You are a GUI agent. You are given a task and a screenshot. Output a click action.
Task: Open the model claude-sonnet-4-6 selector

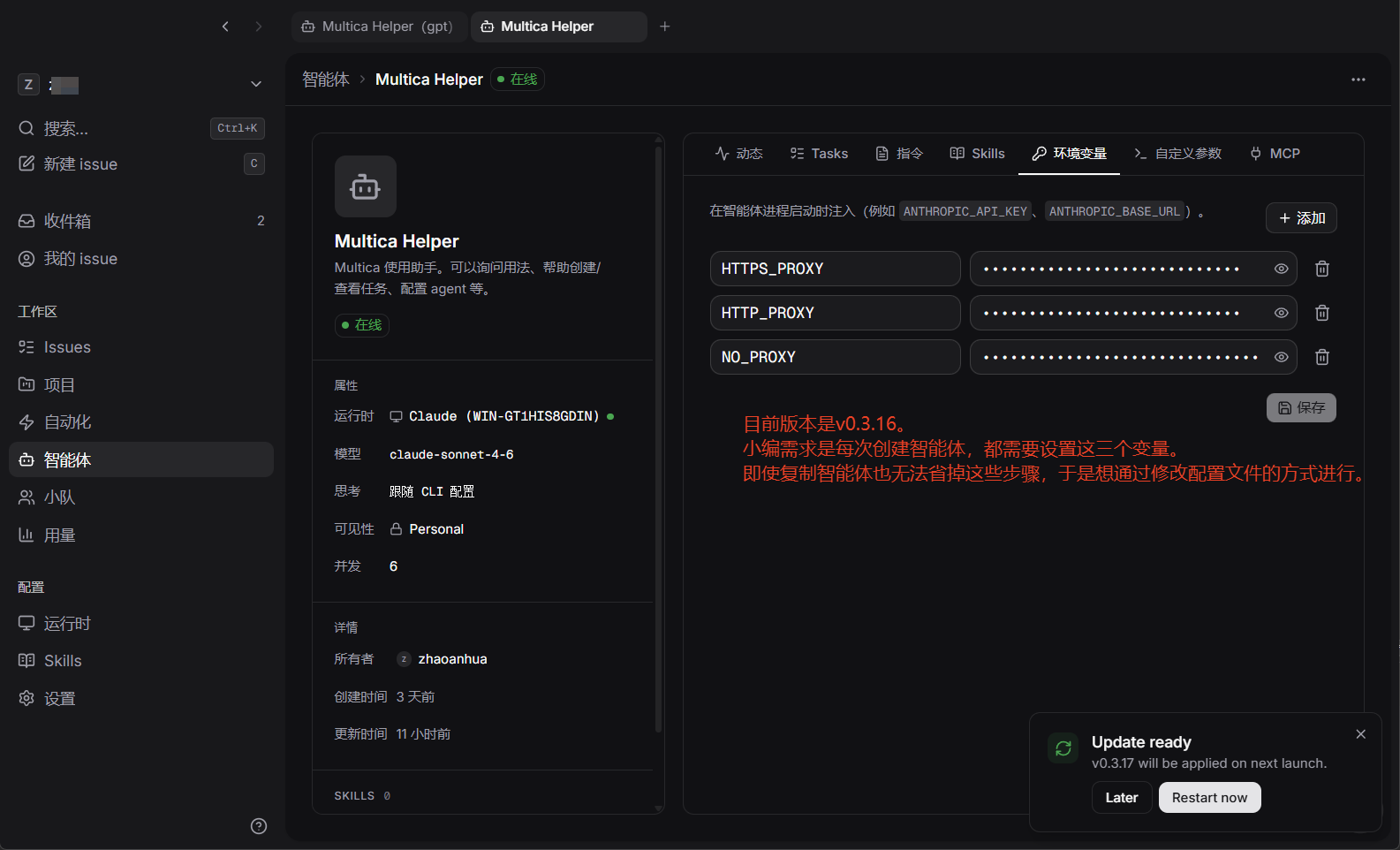[451, 454]
